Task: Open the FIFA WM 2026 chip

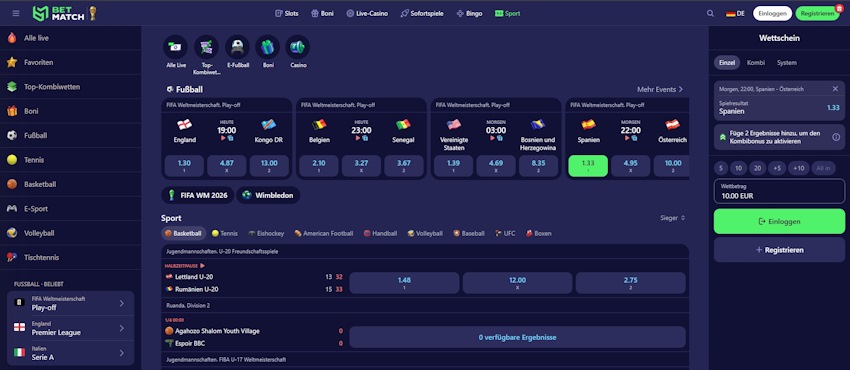Action: point(198,195)
